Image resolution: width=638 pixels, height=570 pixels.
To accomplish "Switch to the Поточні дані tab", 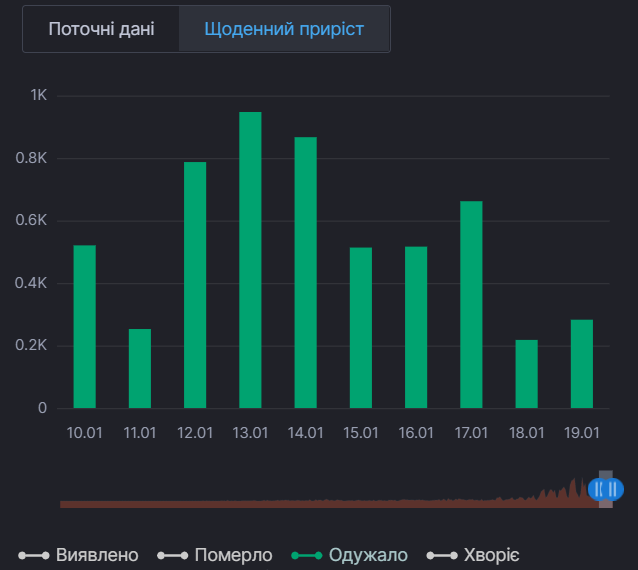I will 101,29.
